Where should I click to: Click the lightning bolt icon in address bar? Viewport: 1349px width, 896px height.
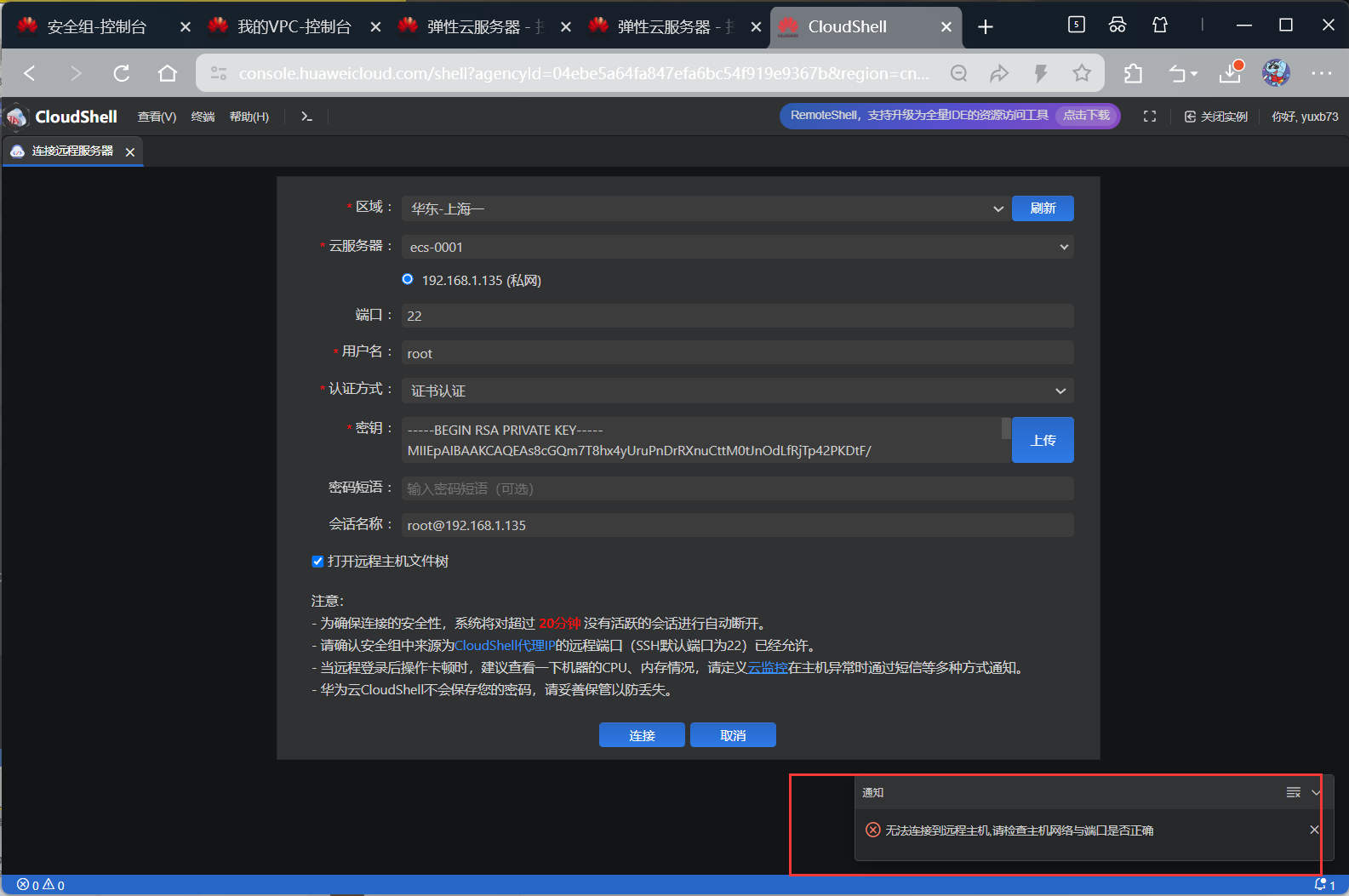click(x=1040, y=73)
